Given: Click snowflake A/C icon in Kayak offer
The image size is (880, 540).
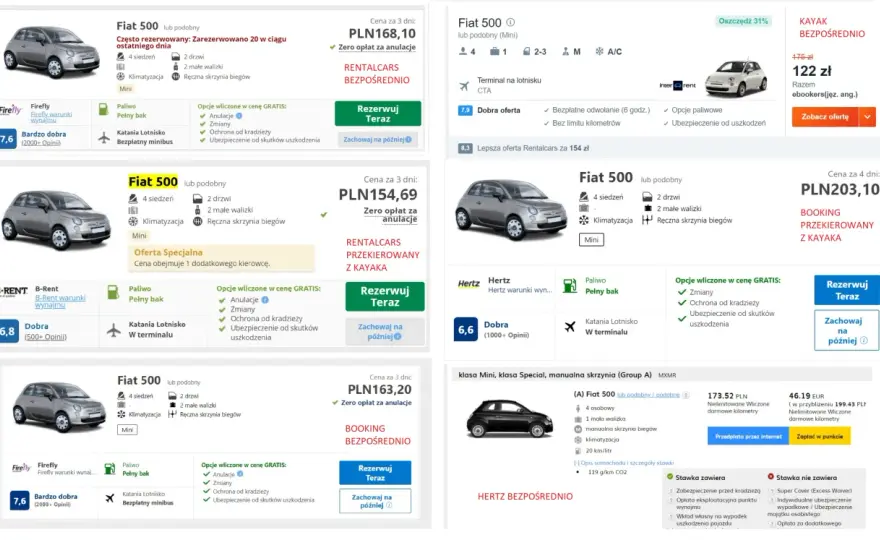Looking at the screenshot, I should tap(599, 51).
